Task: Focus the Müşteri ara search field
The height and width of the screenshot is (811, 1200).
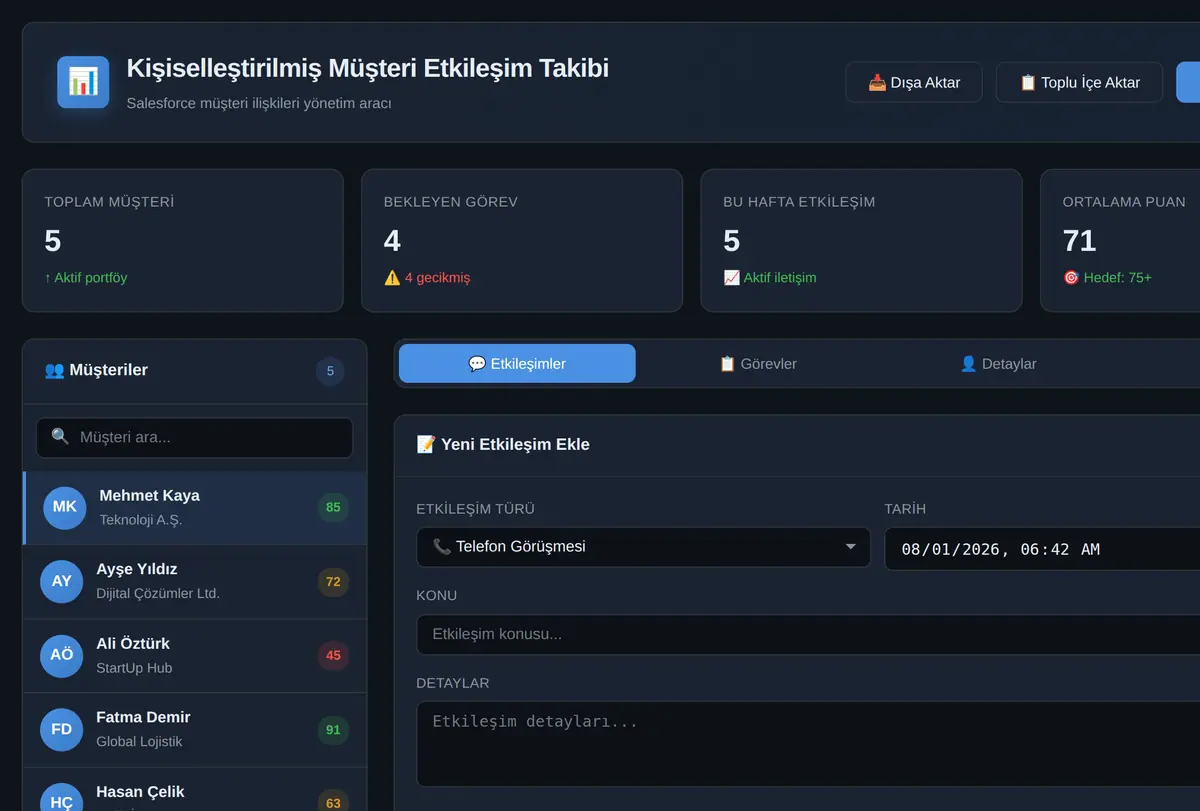Action: tap(195, 437)
